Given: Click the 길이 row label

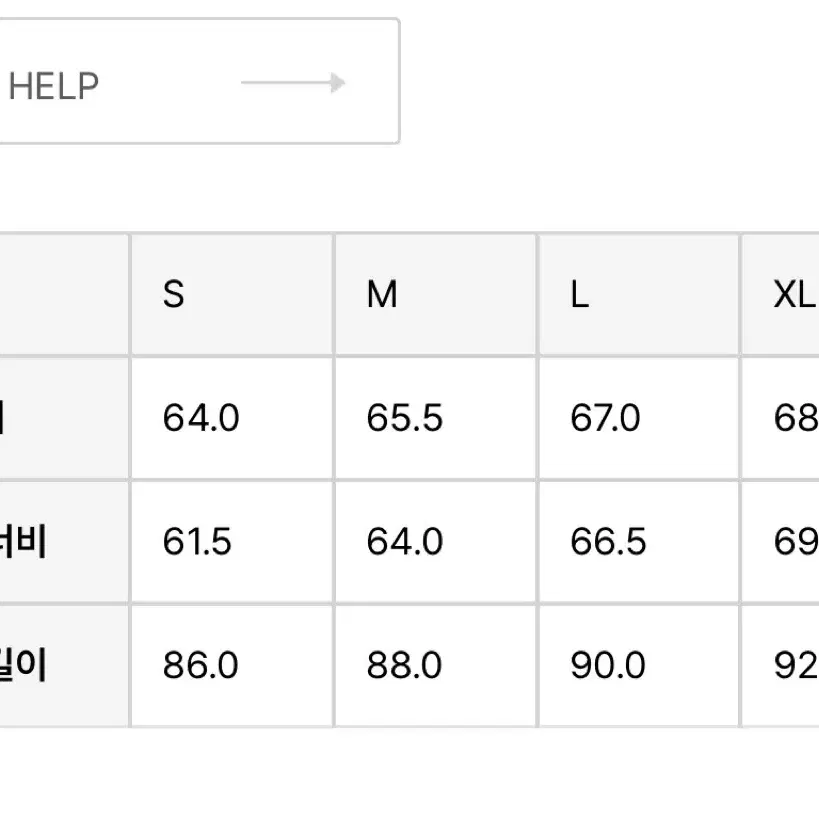Looking at the screenshot, I should 23,664.
